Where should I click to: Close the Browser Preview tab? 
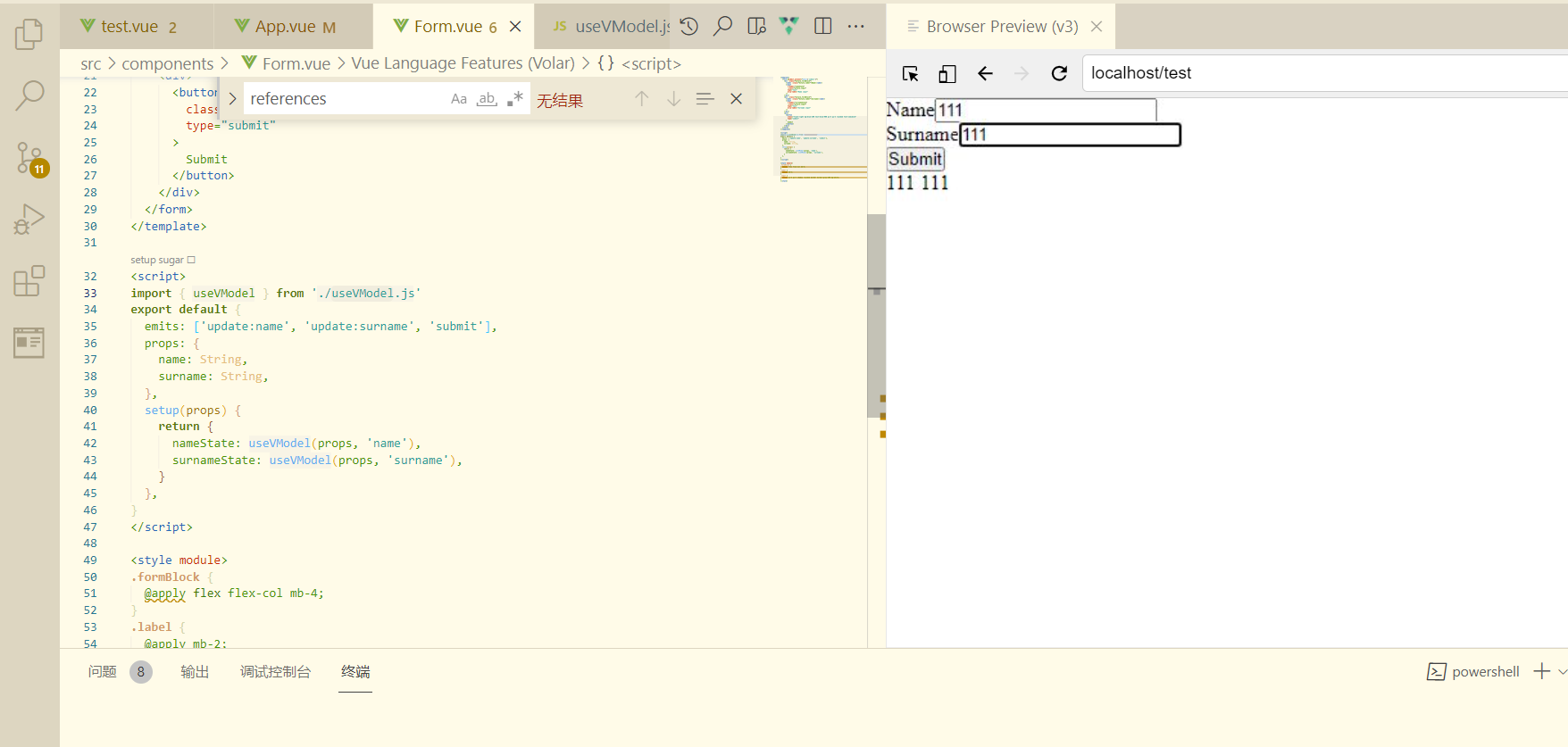pyautogui.click(x=1097, y=27)
